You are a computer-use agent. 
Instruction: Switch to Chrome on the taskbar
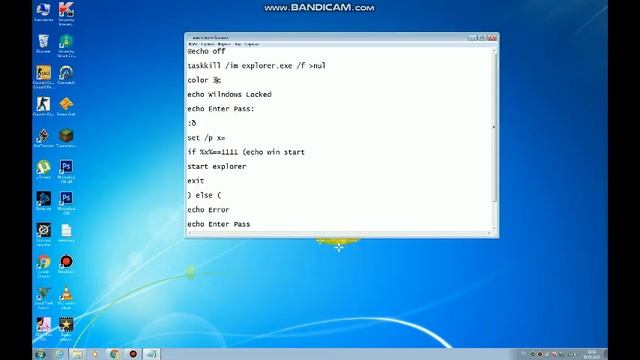[114, 354]
